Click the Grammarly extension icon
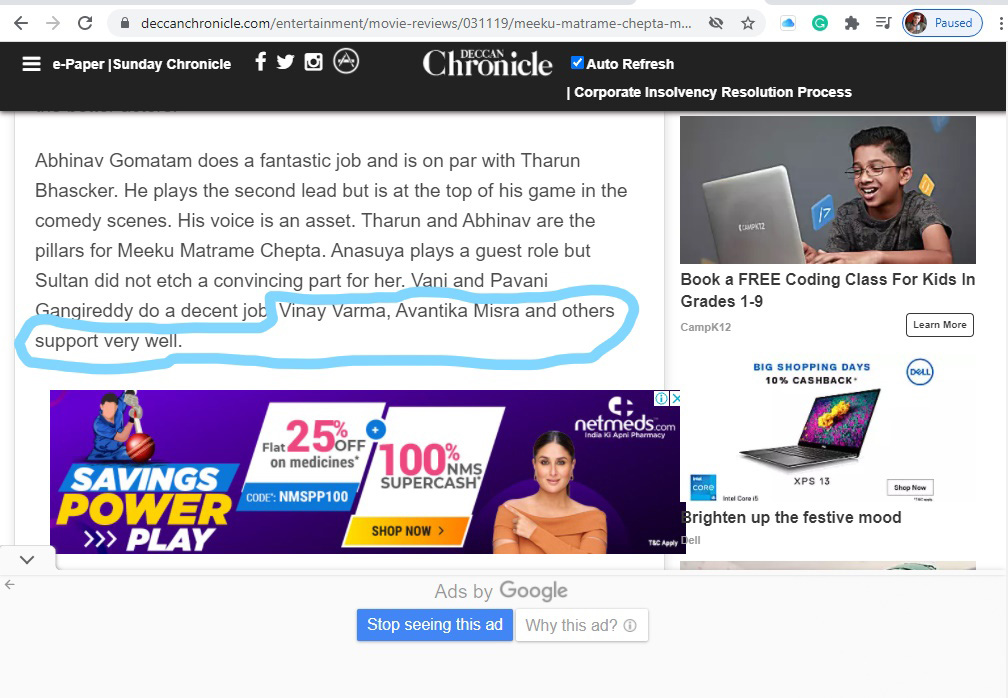 820,23
